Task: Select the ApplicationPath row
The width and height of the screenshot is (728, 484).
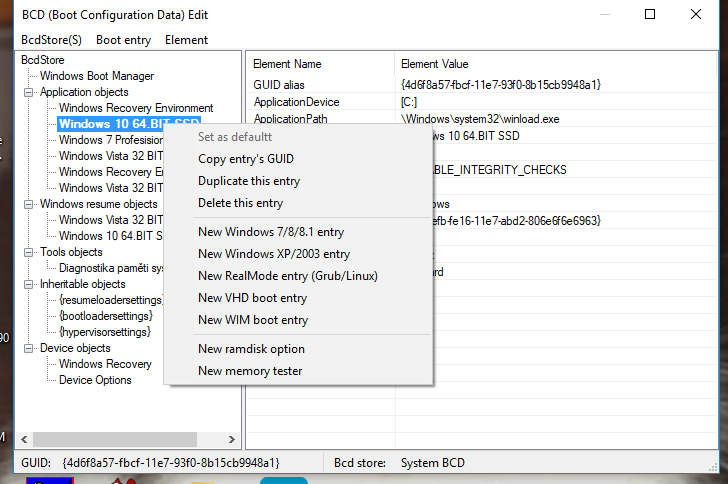Action: pyautogui.click(x=482, y=119)
